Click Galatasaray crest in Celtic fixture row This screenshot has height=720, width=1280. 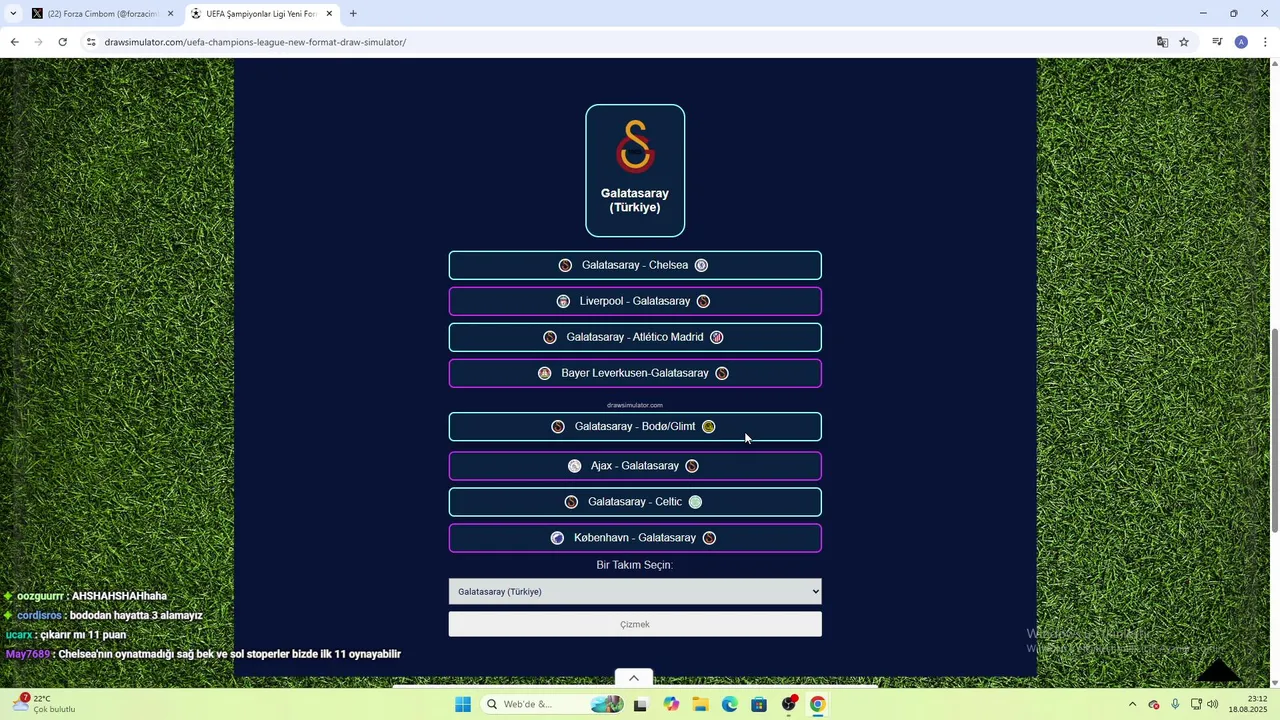click(571, 502)
